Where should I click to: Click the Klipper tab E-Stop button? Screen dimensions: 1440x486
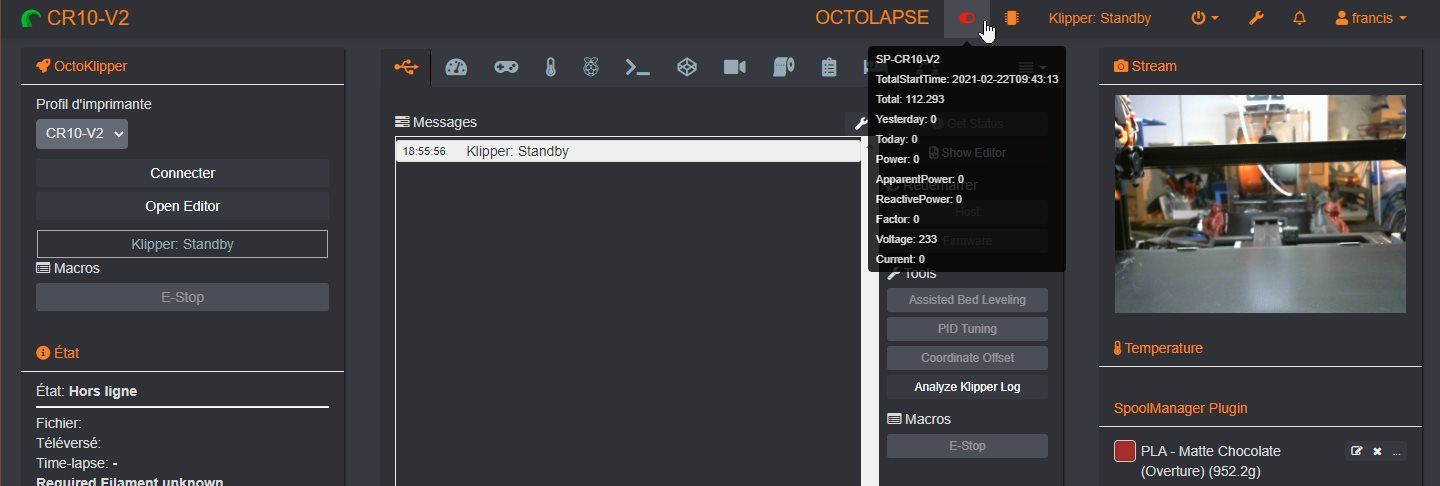(x=967, y=446)
